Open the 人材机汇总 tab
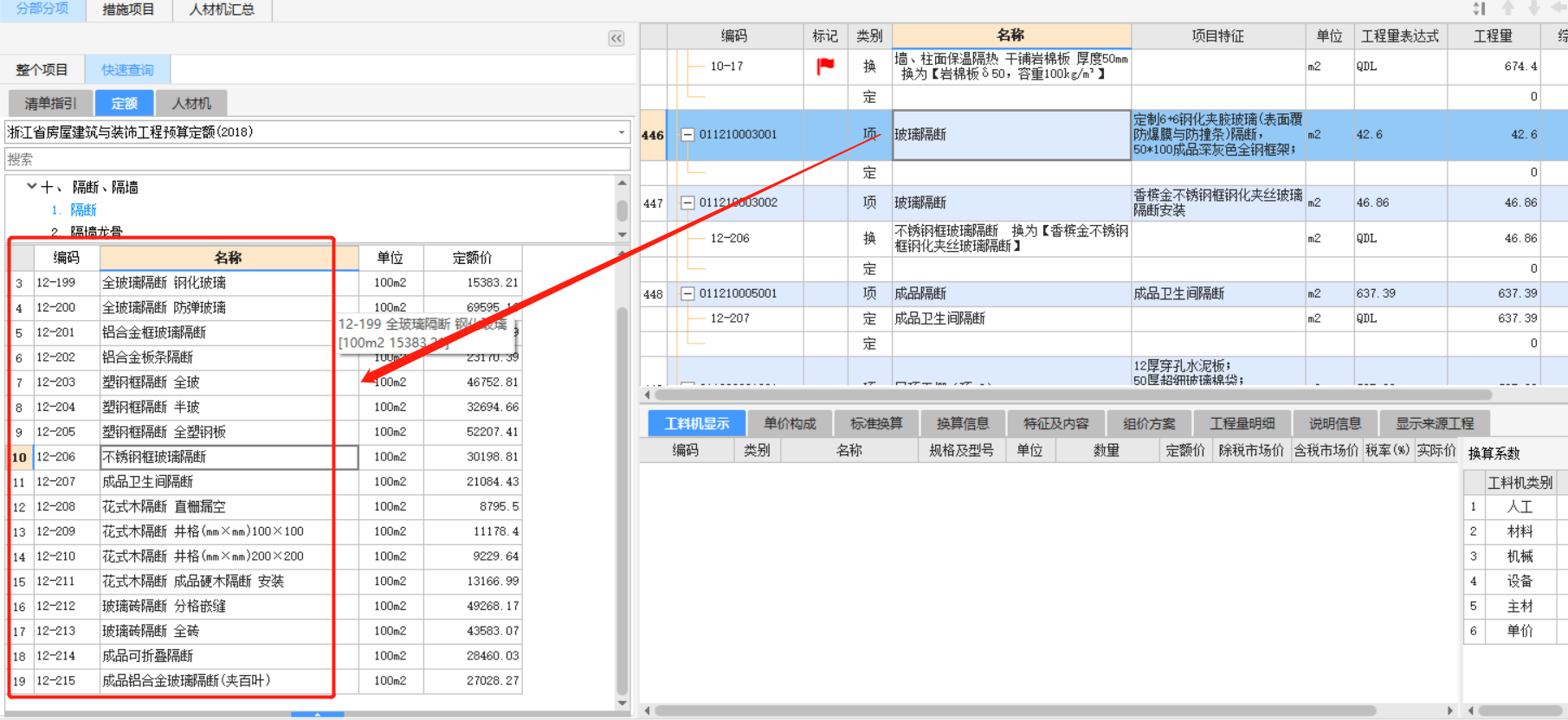The height and width of the screenshot is (720, 1568). pyautogui.click(x=222, y=10)
